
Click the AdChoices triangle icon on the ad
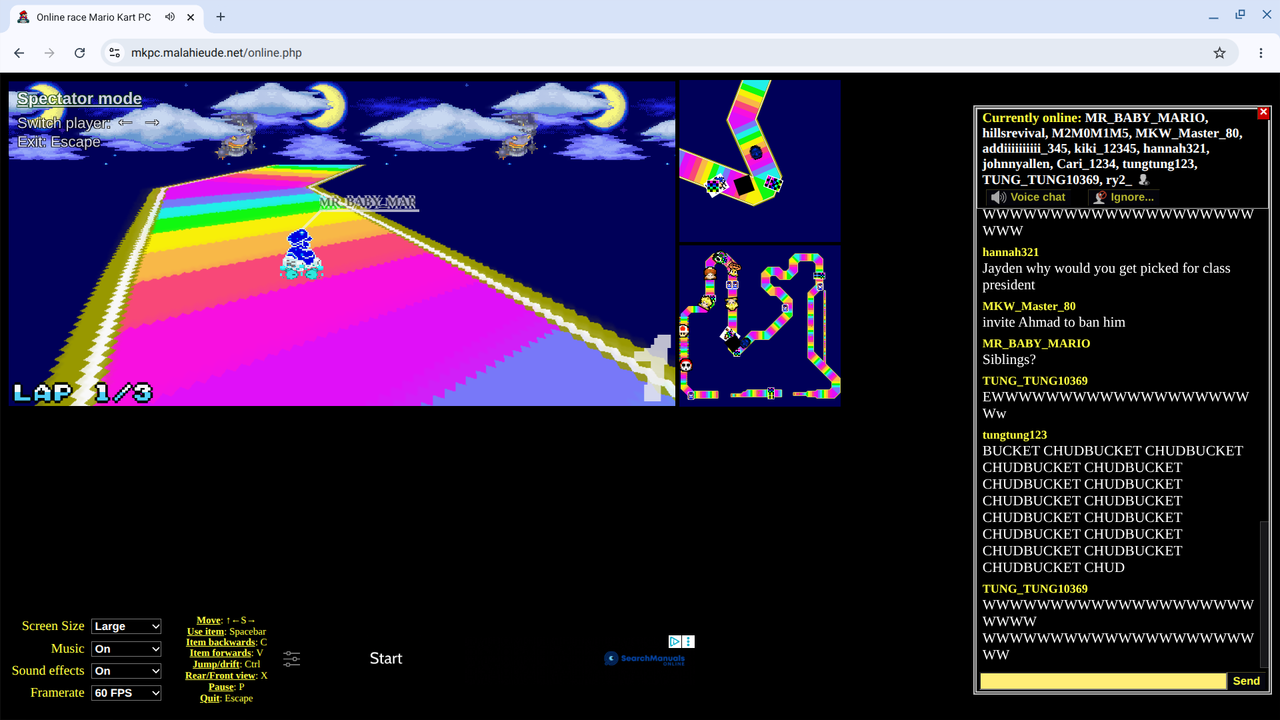click(675, 641)
